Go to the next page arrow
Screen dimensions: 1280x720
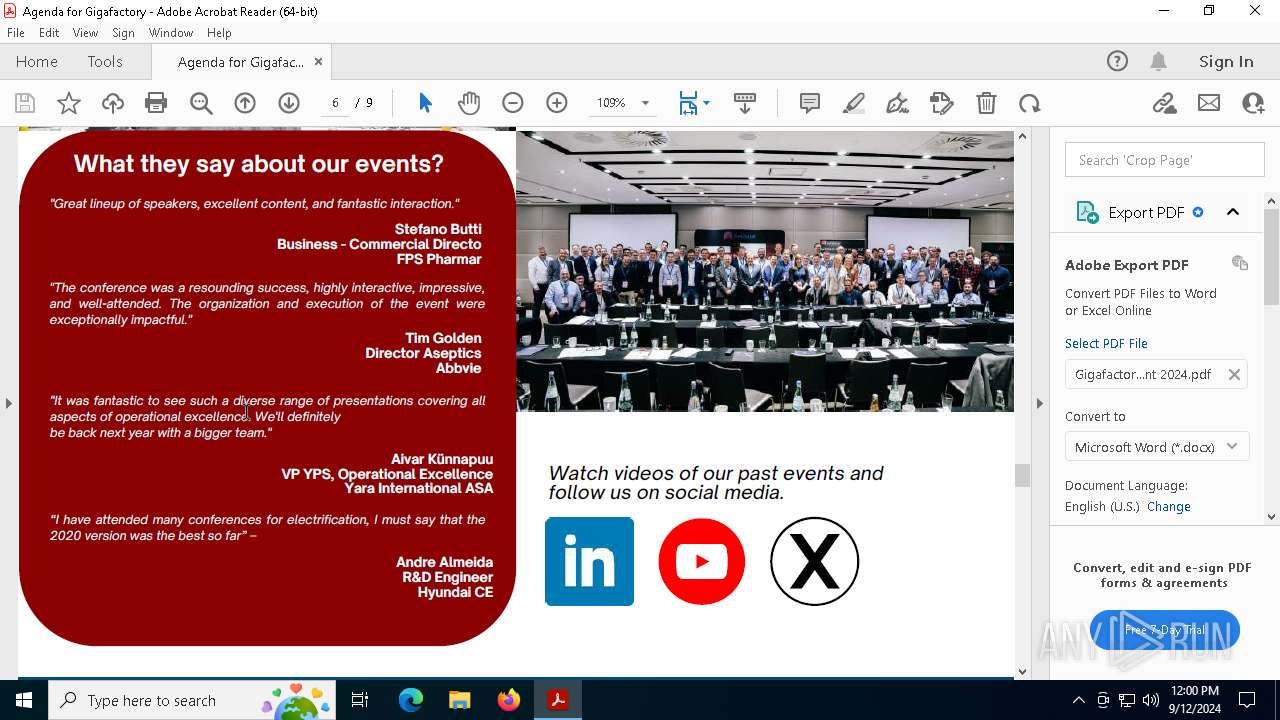(x=289, y=103)
